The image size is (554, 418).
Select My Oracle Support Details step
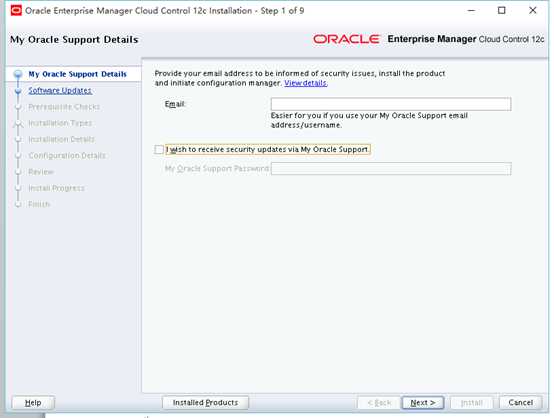point(77,74)
